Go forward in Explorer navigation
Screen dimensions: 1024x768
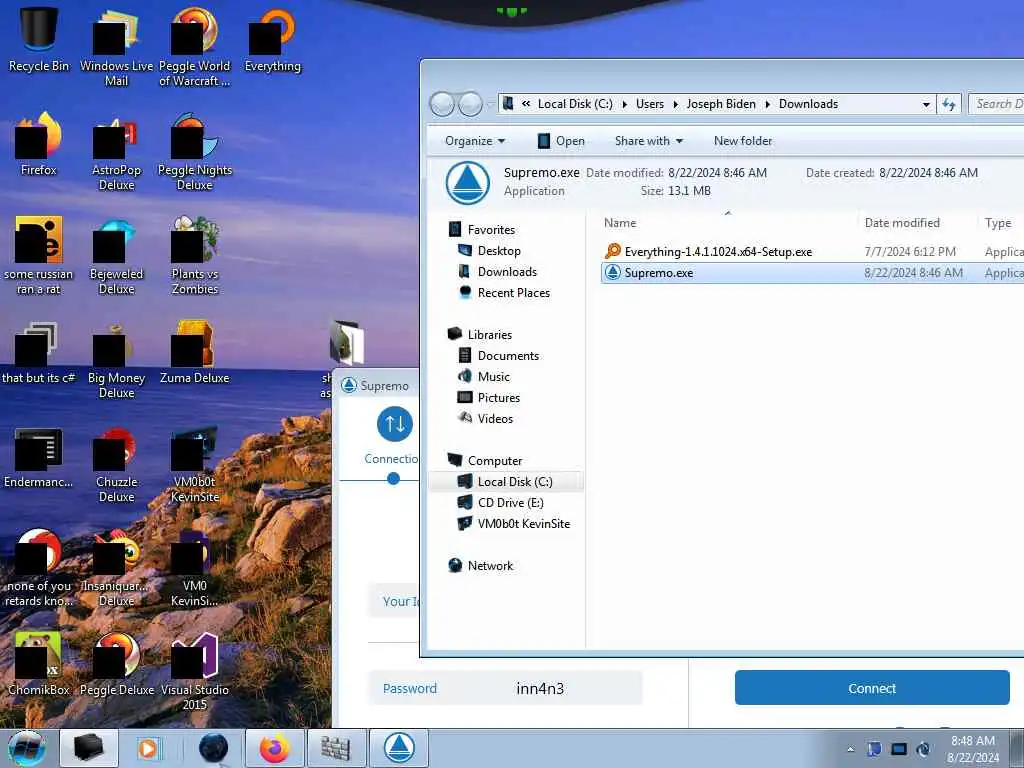pyautogui.click(x=470, y=104)
